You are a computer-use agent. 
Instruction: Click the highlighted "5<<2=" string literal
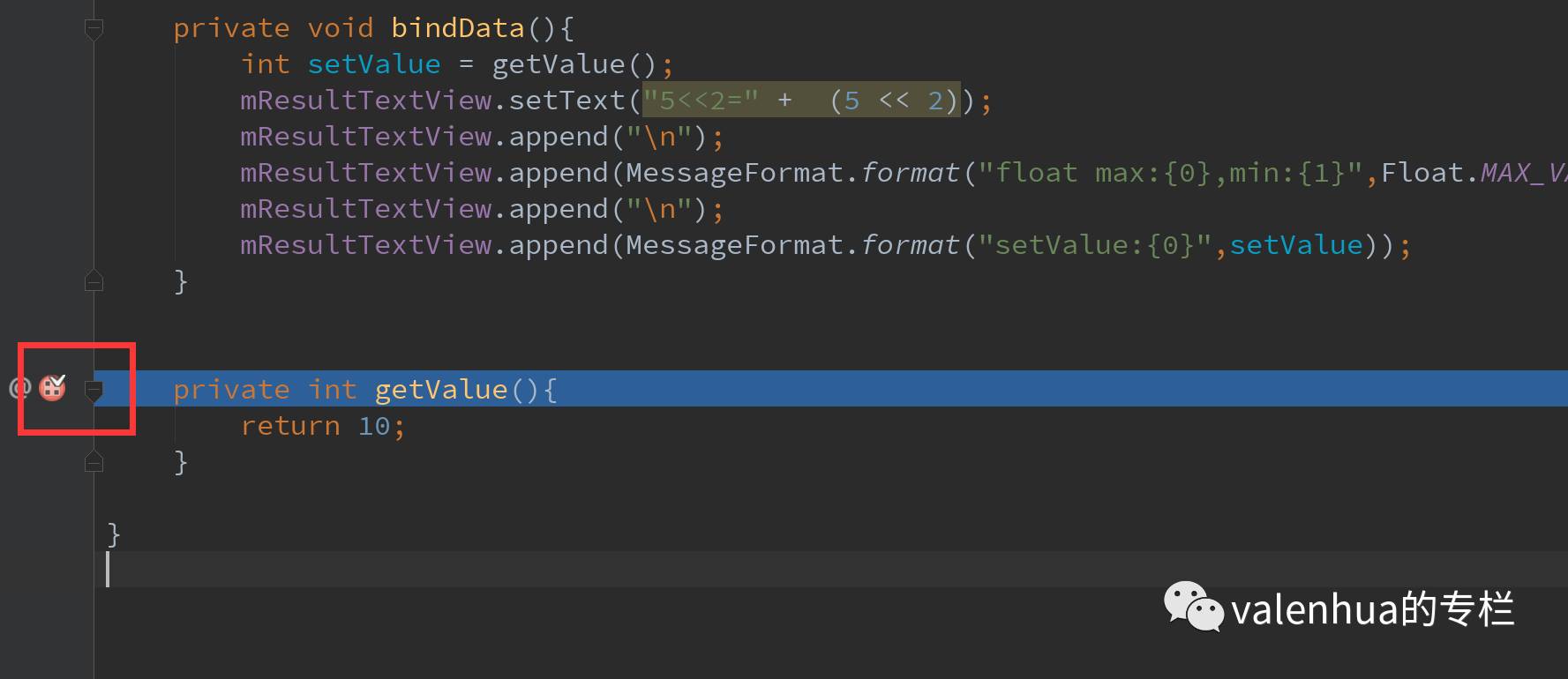point(700,101)
